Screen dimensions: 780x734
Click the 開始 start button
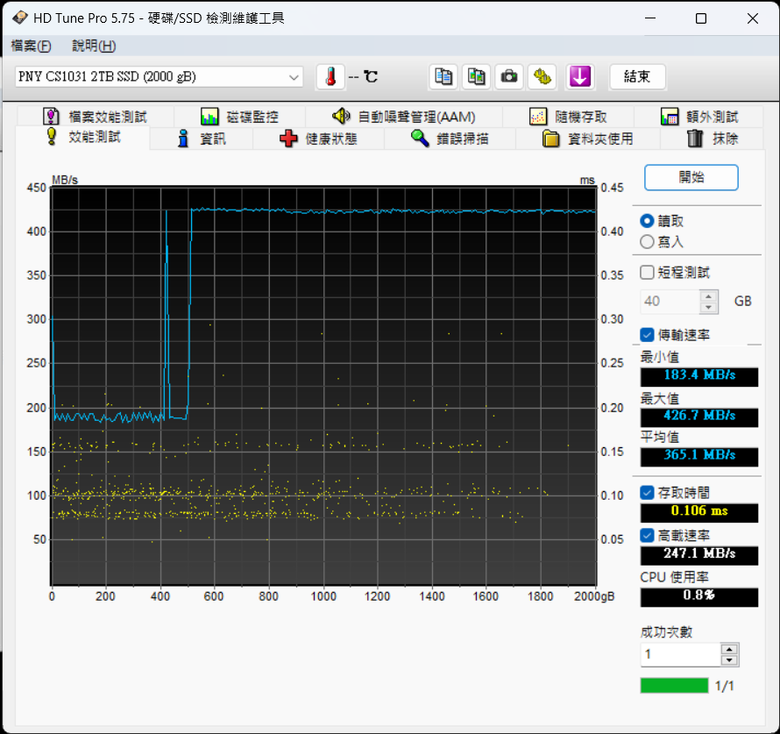[691, 178]
